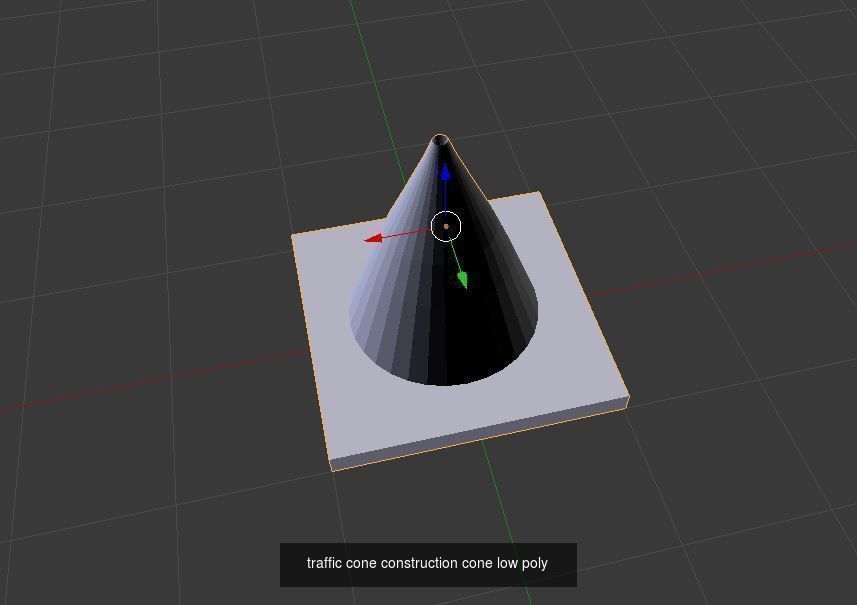Click the 'traffic cone construction cone low poly' caption
Viewport: 857px width, 605px height.
[427, 563]
